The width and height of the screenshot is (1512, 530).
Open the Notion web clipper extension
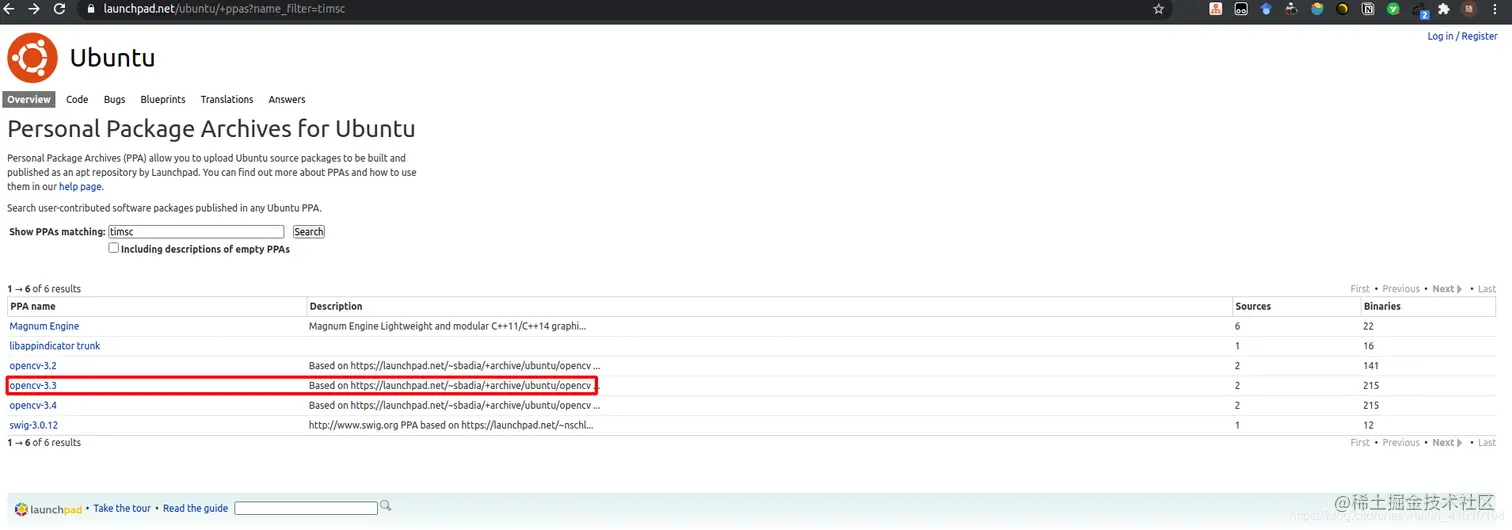pyautogui.click(x=1368, y=9)
